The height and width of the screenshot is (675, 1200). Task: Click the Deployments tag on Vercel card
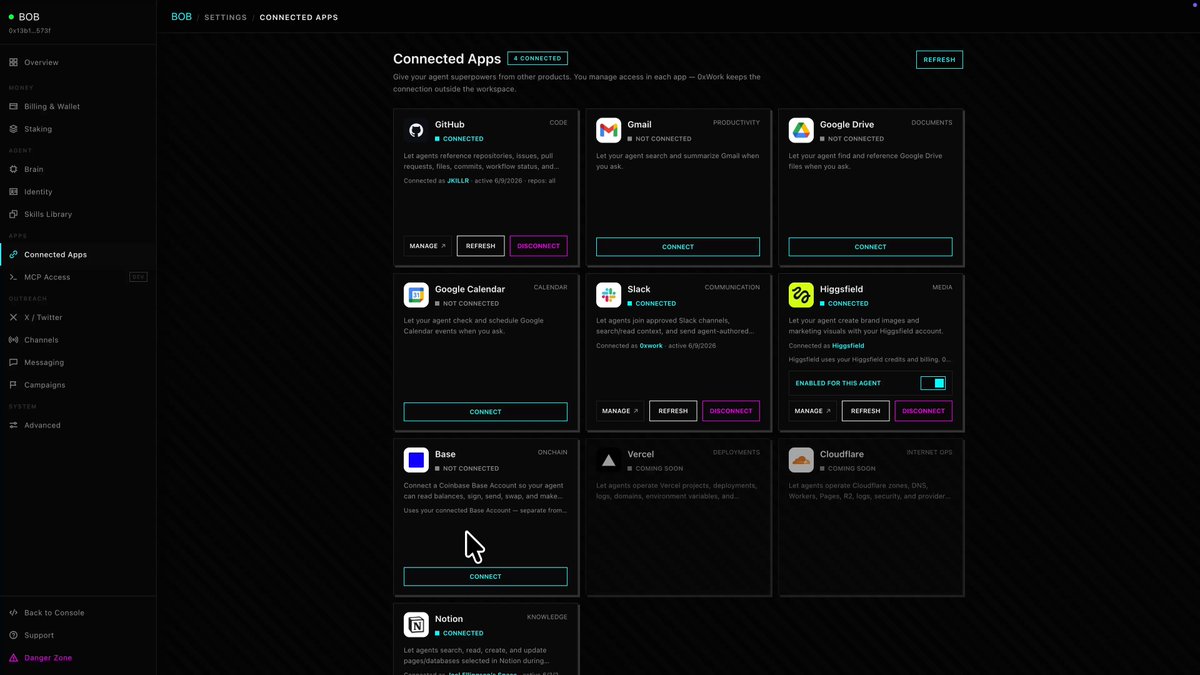pos(736,452)
